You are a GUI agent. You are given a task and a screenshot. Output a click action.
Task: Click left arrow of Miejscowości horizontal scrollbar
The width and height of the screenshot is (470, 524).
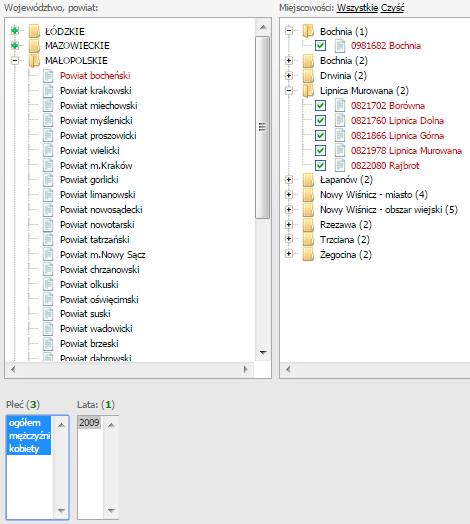(288, 369)
